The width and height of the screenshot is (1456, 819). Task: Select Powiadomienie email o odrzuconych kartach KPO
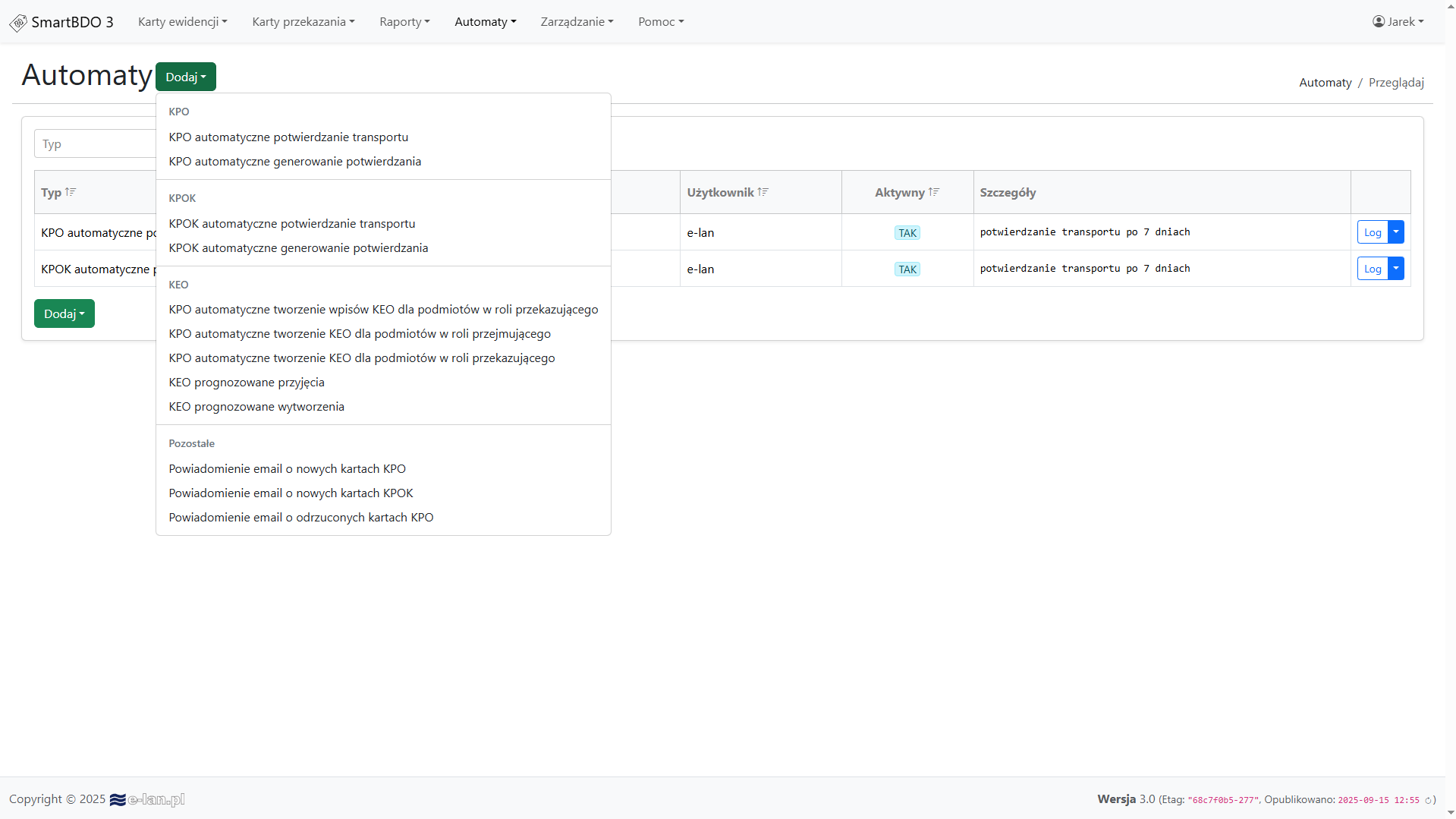pyautogui.click(x=301, y=517)
